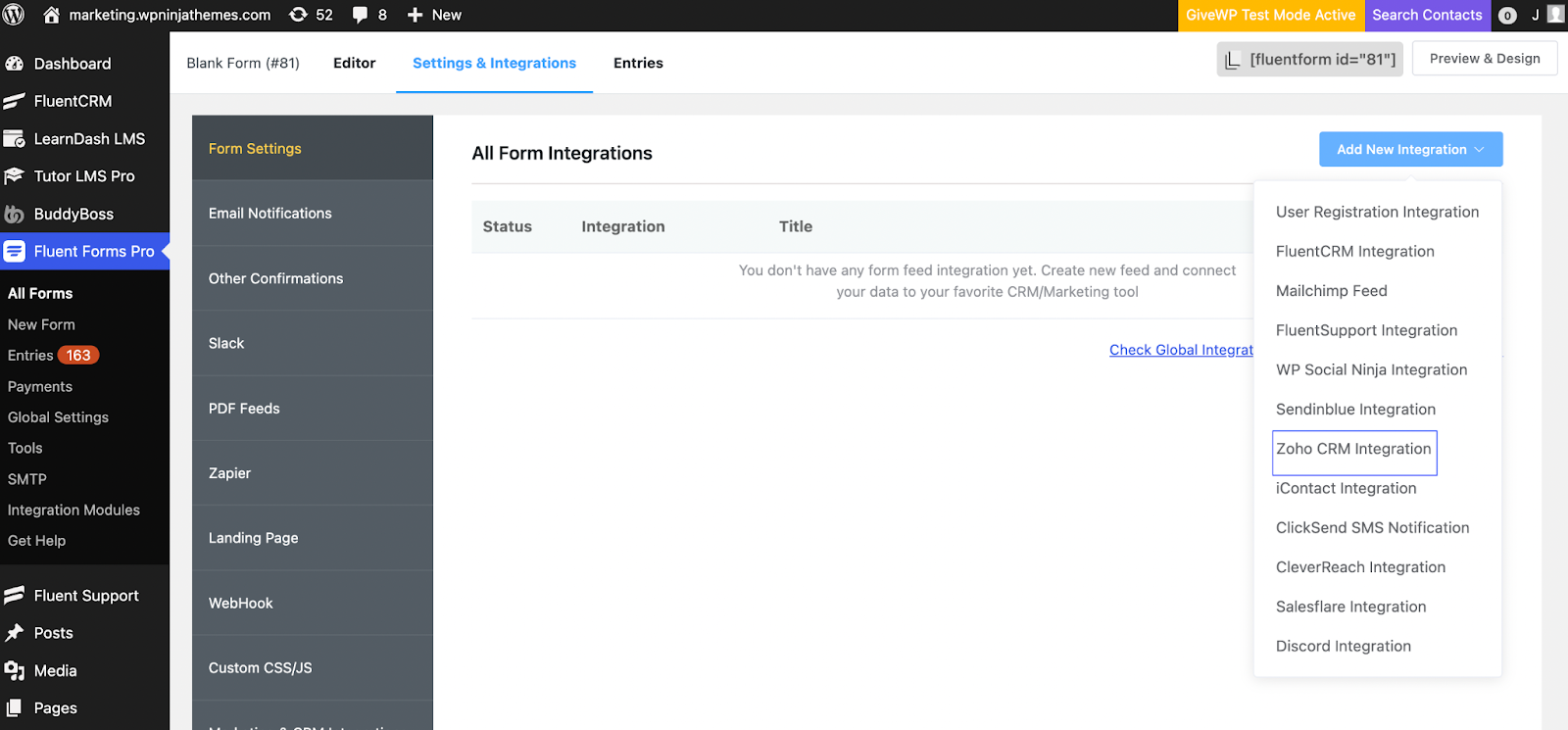Click the WordPress logo icon
Image resolution: width=1568 pixels, height=730 pixels.
click(x=14, y=15)
